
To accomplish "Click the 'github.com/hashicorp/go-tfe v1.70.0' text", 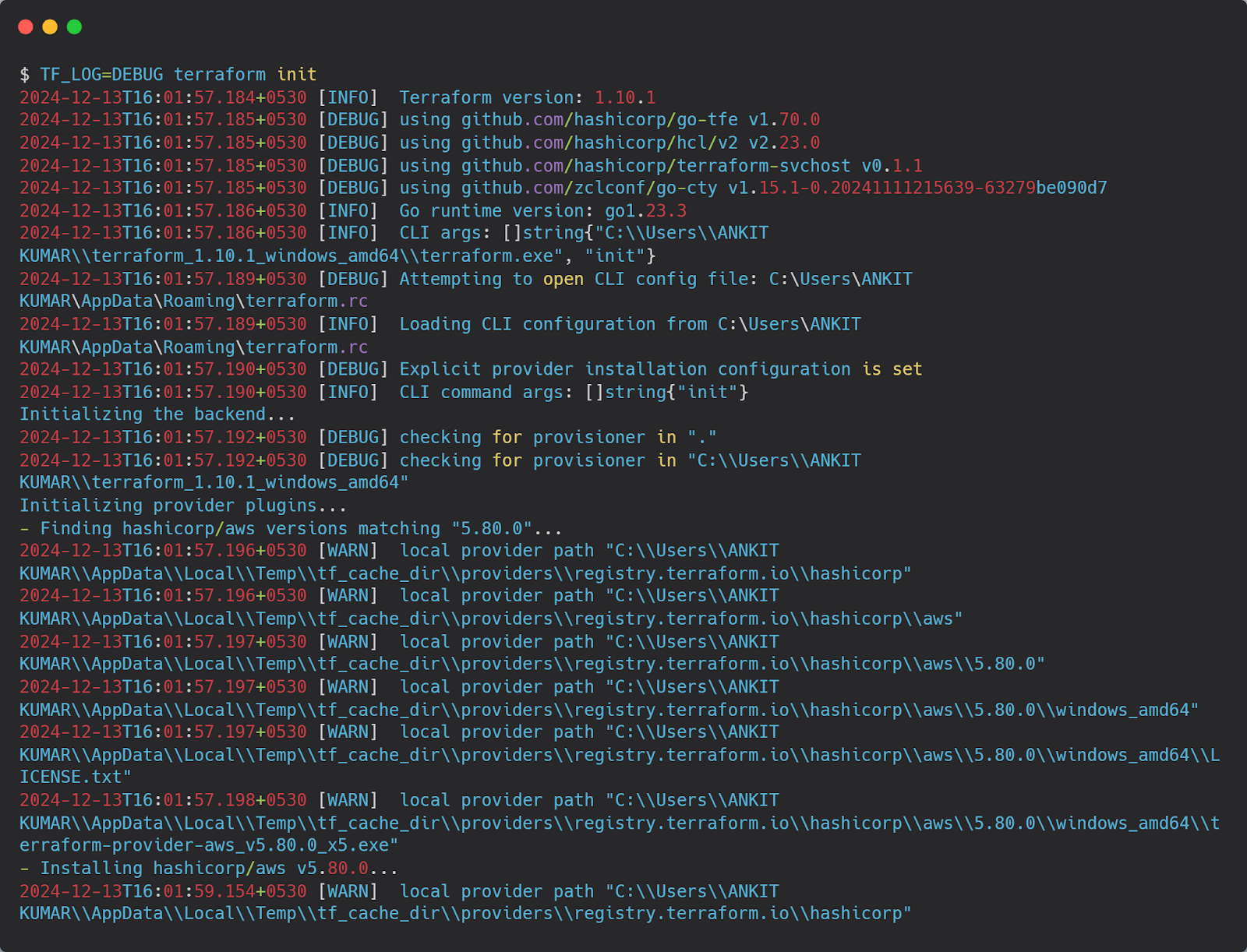I will [x=641, y=120].
